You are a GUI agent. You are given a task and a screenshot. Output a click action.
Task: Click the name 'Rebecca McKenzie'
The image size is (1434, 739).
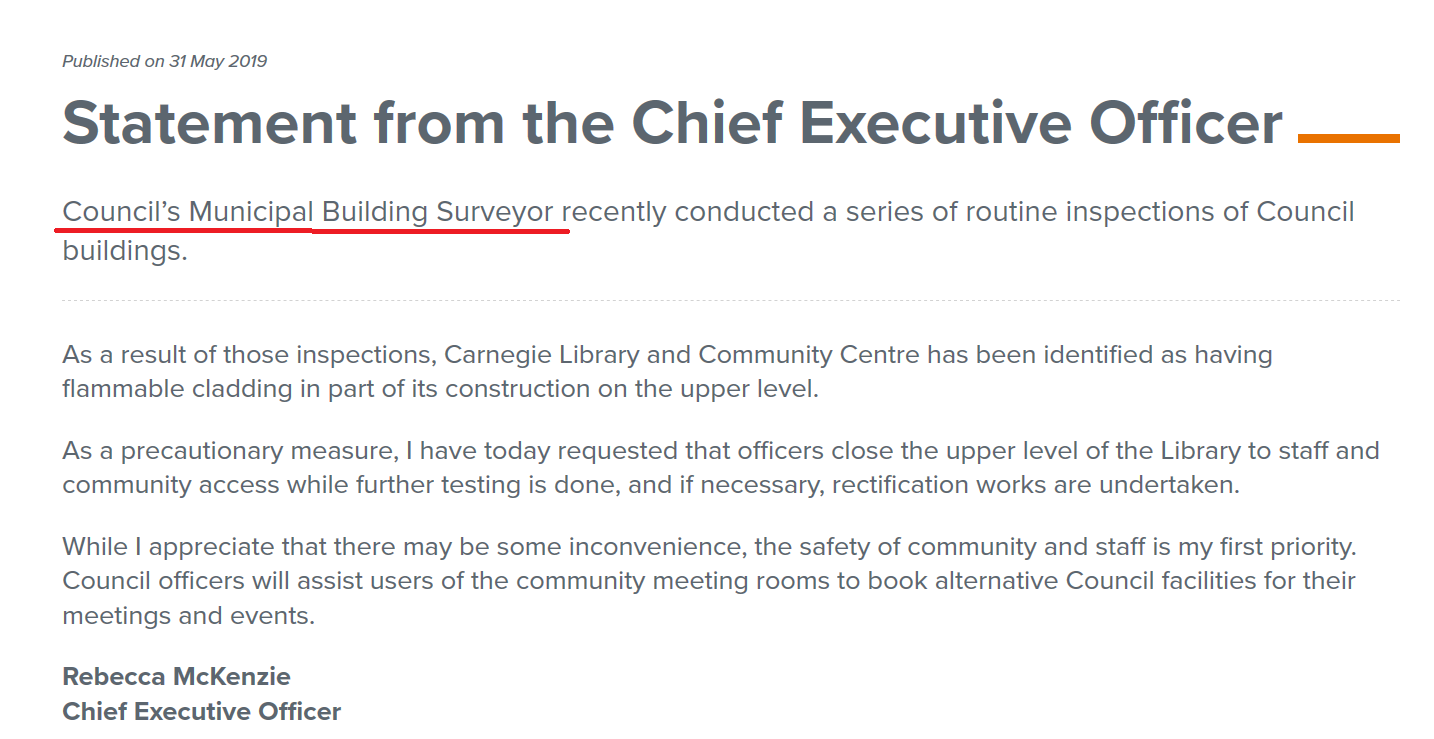tap(176, 677)
